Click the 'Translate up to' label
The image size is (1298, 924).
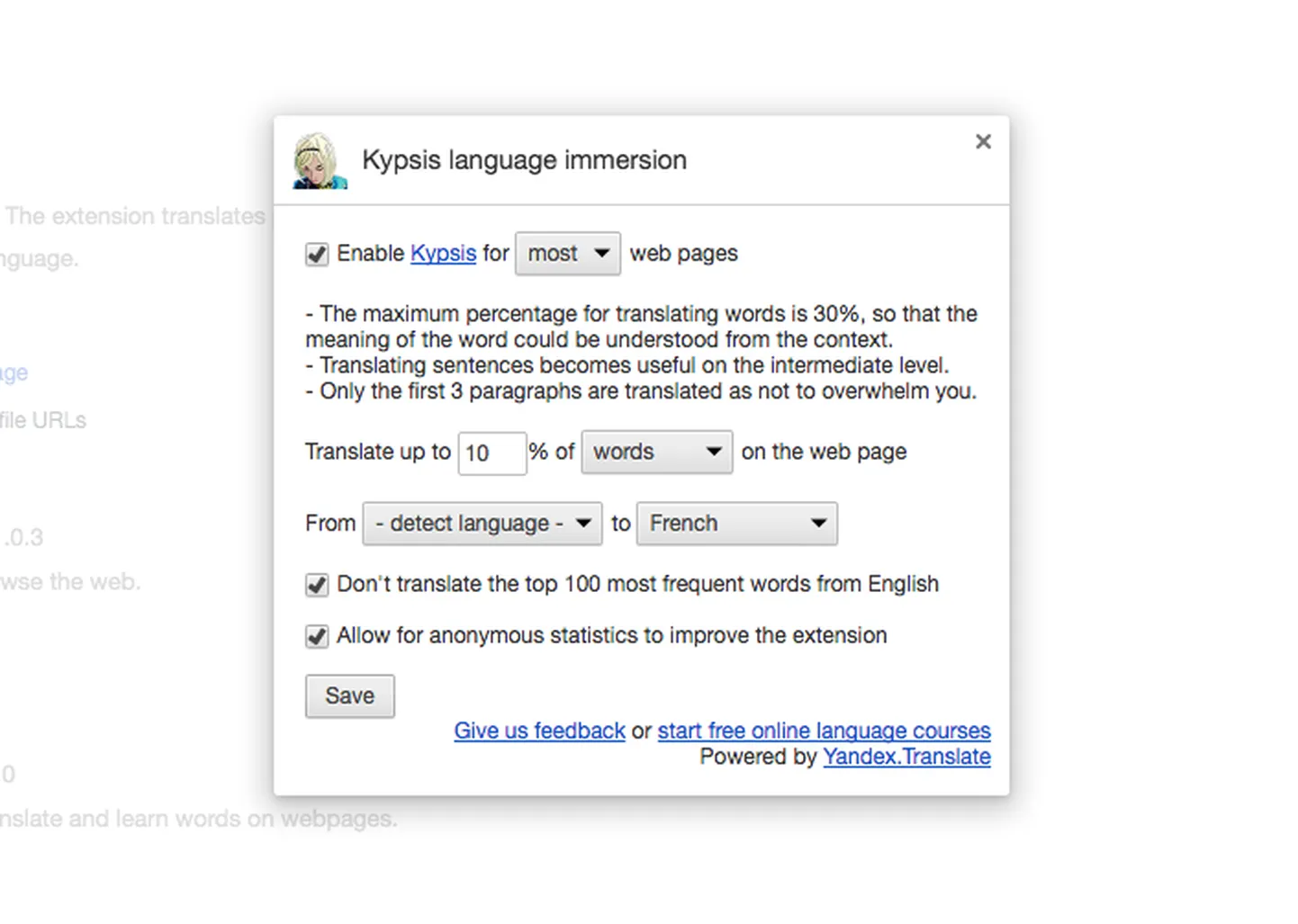[377, 452]
